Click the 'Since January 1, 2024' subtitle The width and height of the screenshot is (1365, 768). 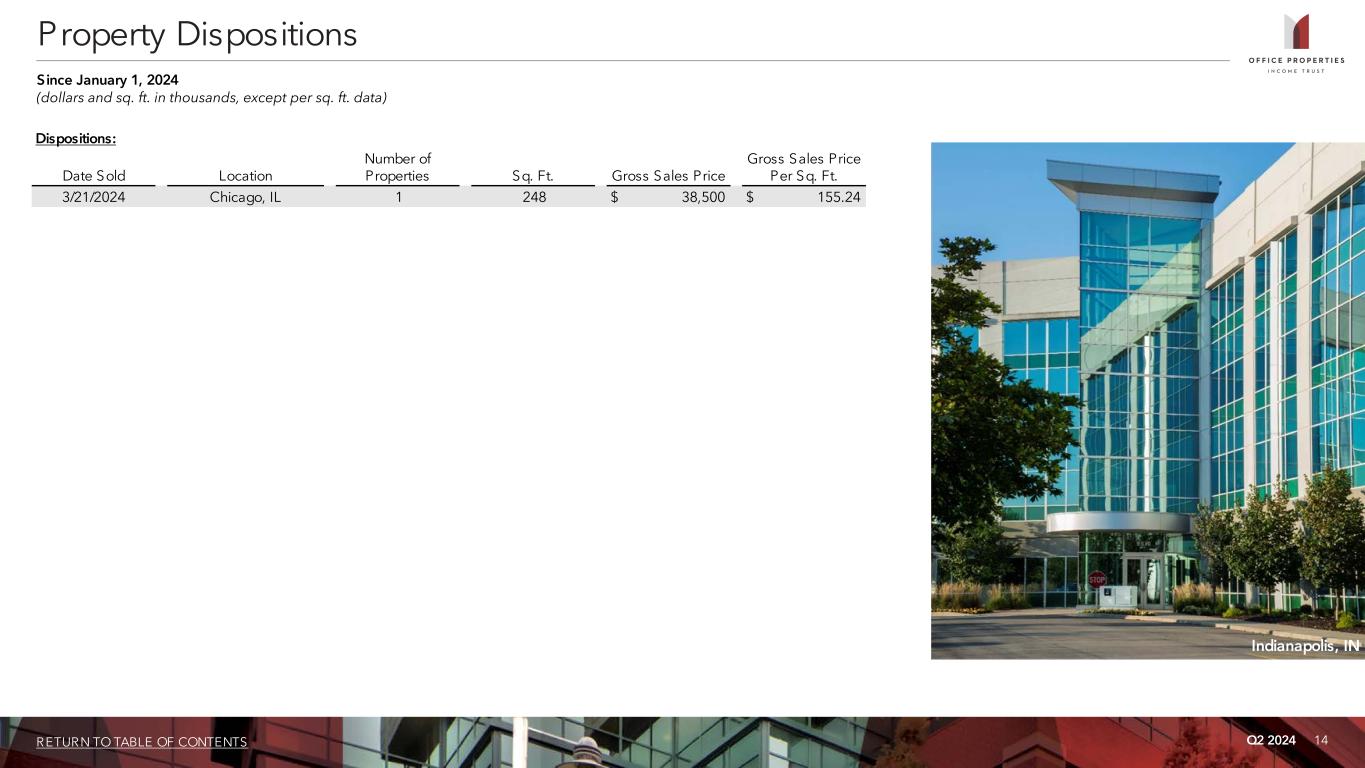point(108,79)
